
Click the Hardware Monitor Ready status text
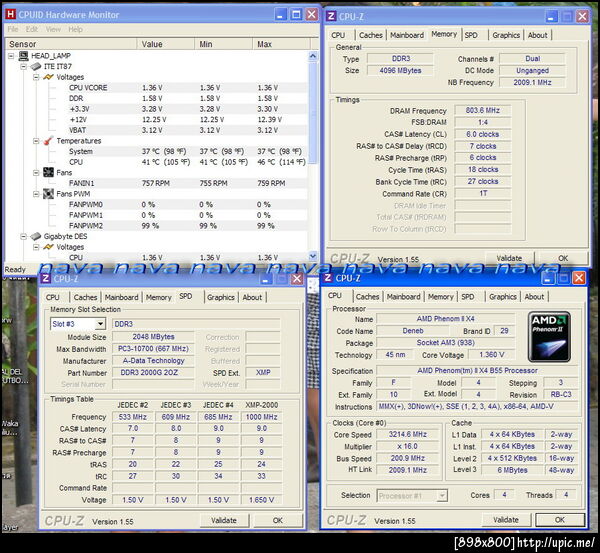tap(15, 269)
